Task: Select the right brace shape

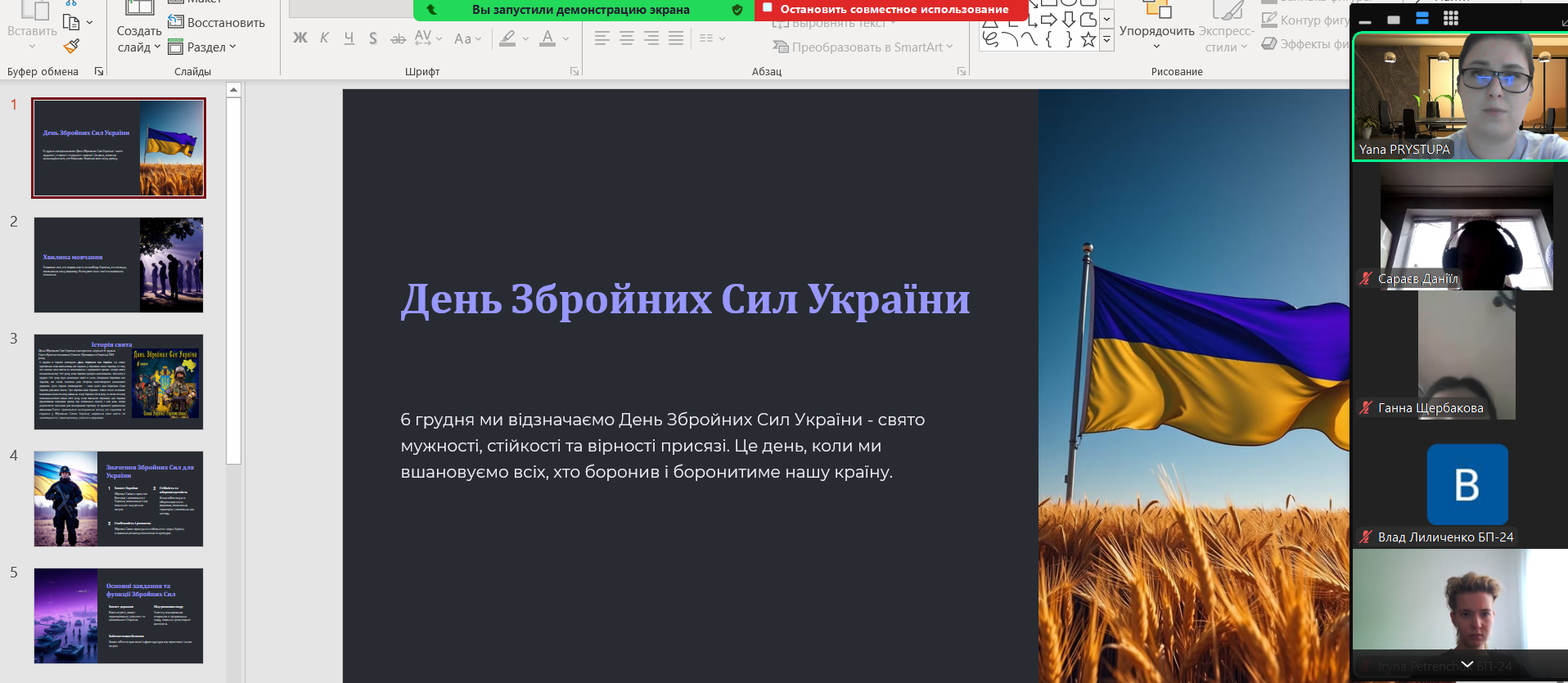Action: [1069, 38]
